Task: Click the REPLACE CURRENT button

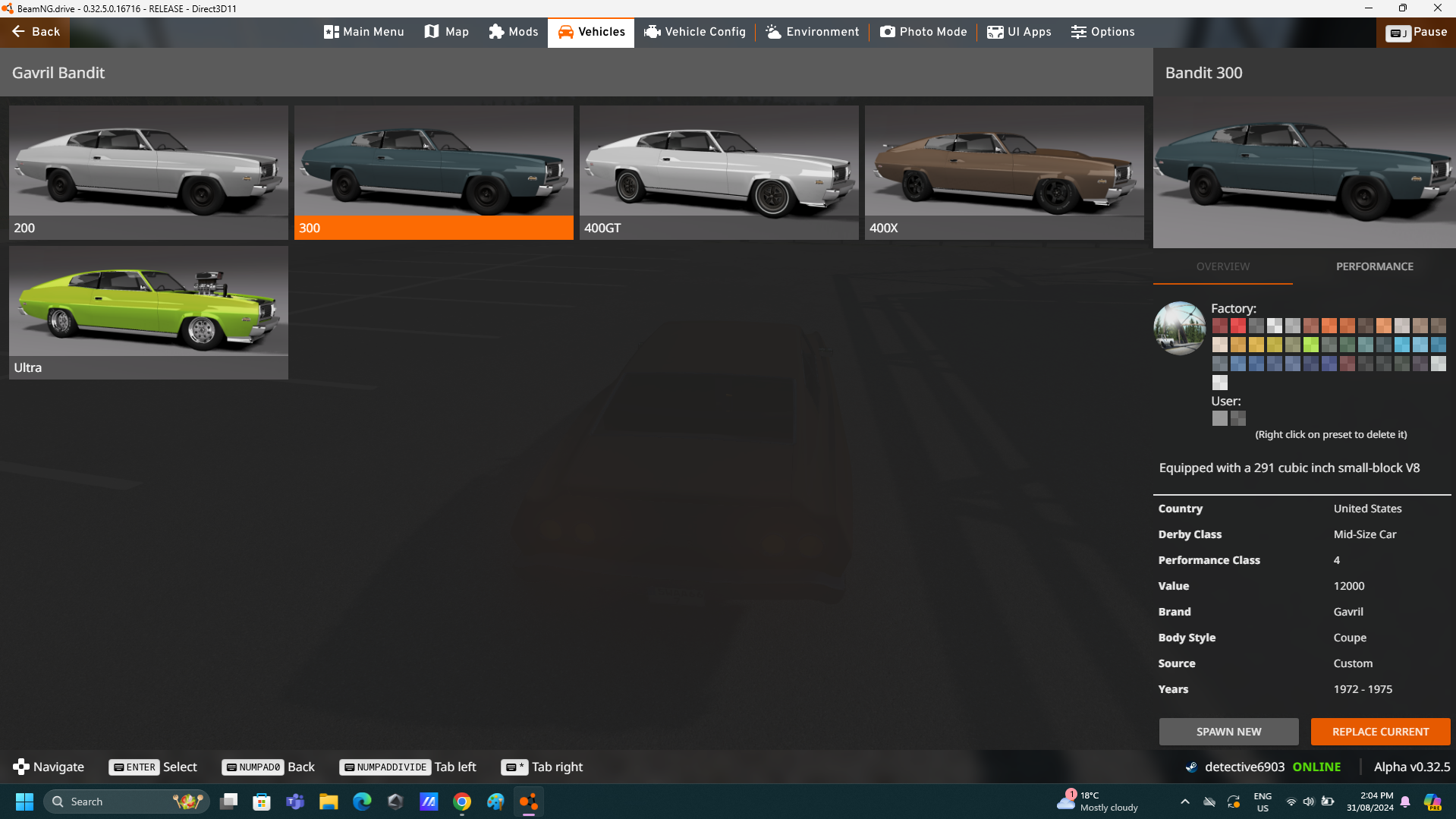Action: point(1380,732)
